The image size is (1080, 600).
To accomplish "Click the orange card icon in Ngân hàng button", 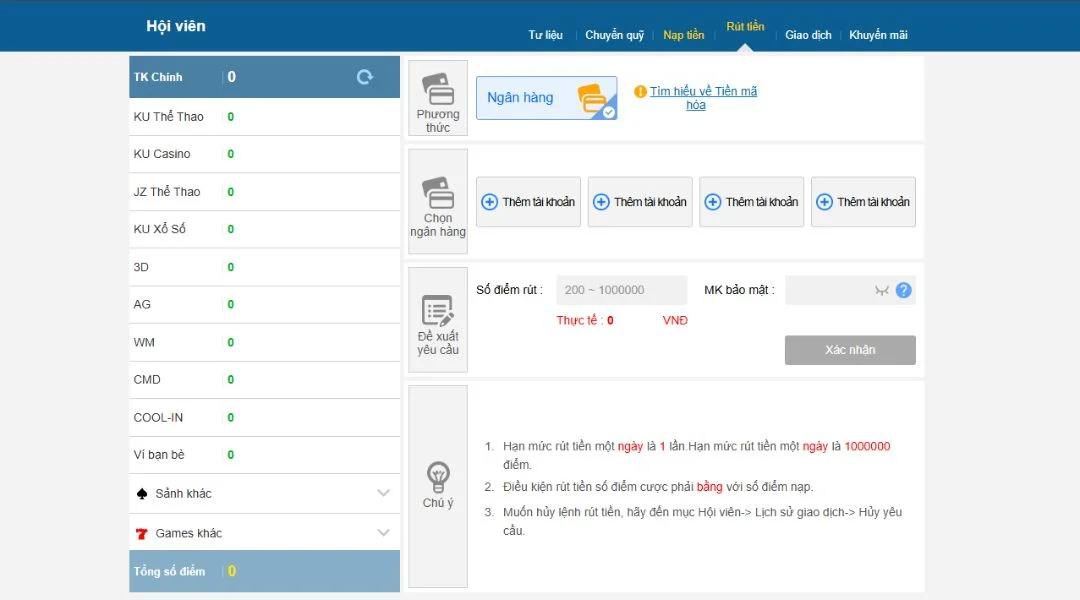I will 592,98.
